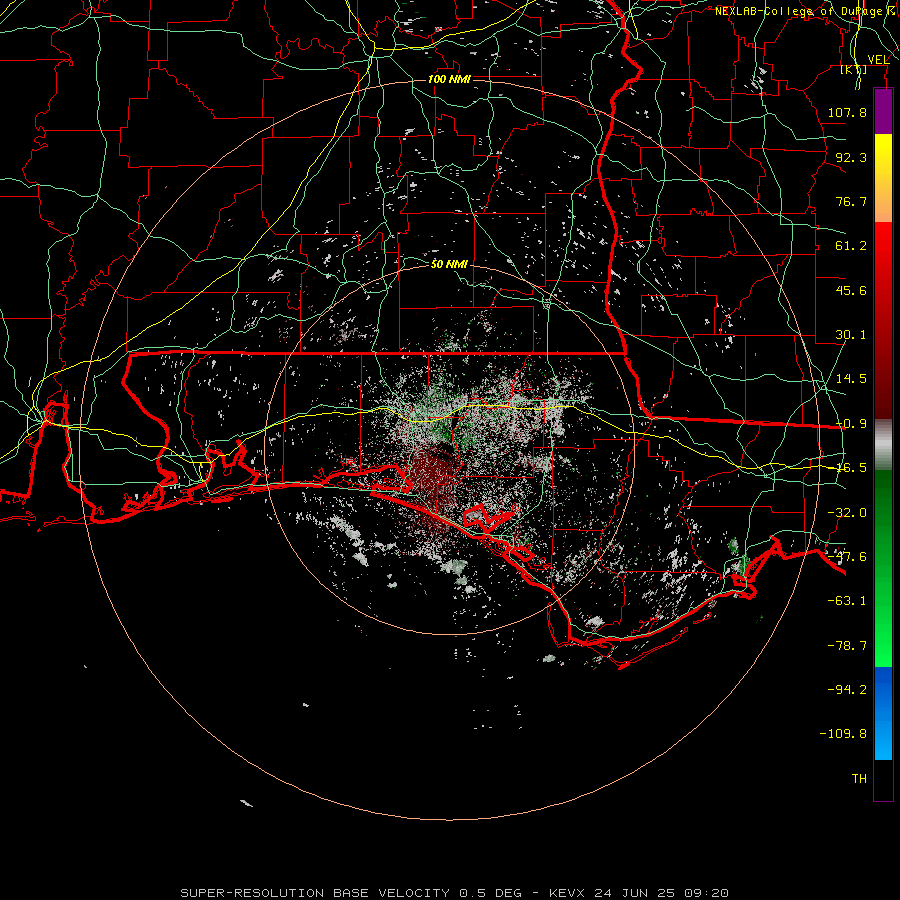This screenshot has width=900, height=900.
Task: Click the -47.6 legend value
Action: pyautogui.click(x=847, y=557)
